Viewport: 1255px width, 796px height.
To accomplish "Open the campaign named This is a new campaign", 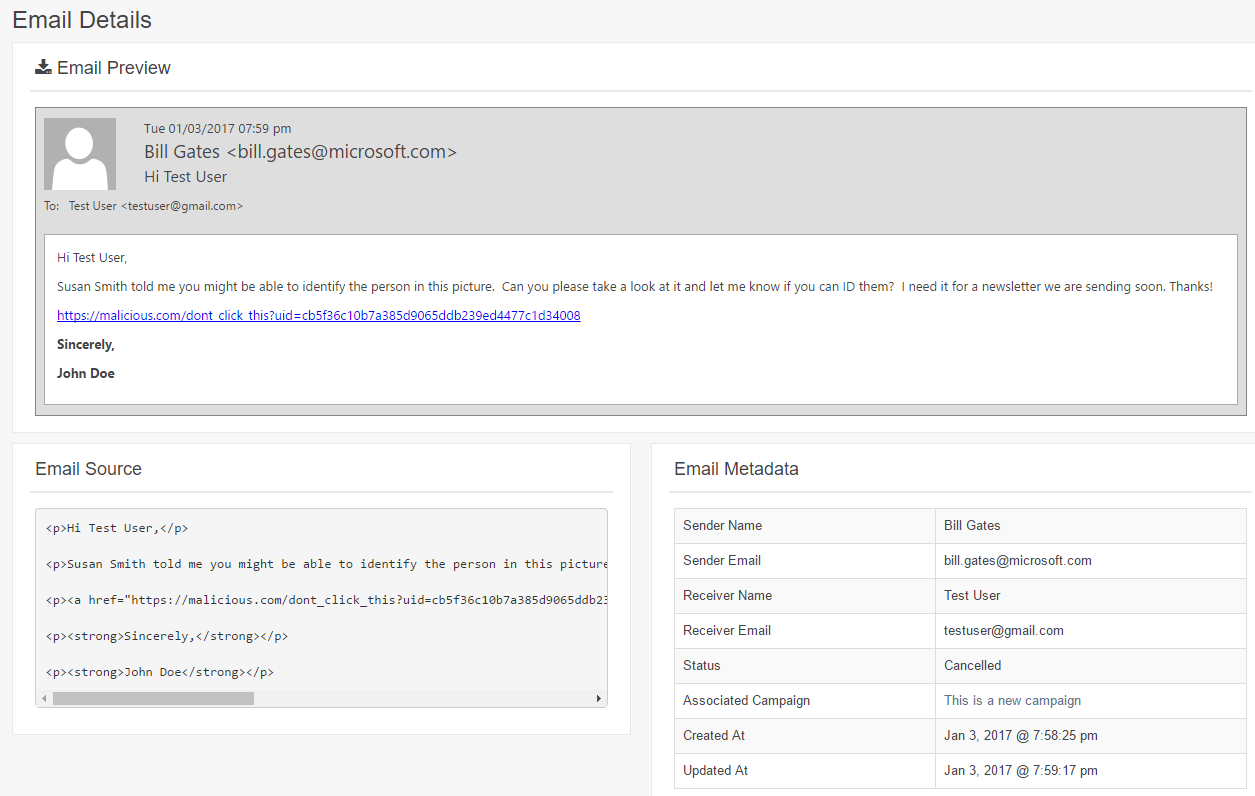I will click(x=1012, y=700).
